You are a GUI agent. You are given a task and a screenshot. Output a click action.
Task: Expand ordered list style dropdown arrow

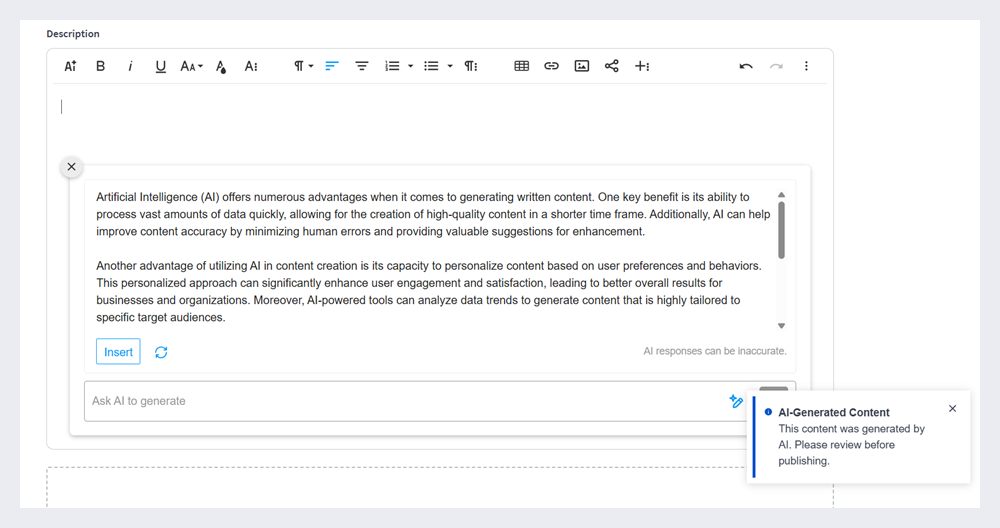coord(410,66)
